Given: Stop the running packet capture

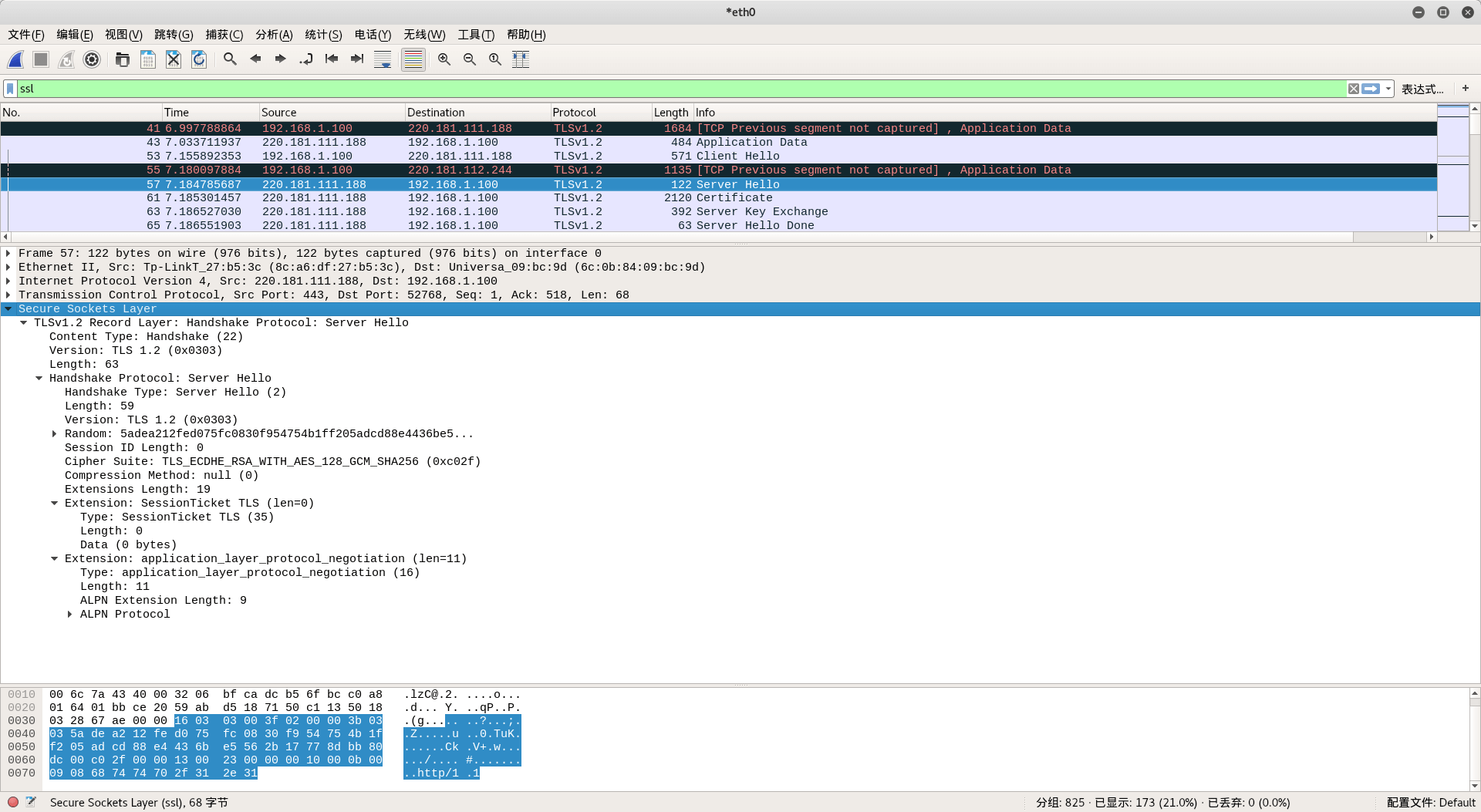Looking at the screenshot, I should [41, 59].
